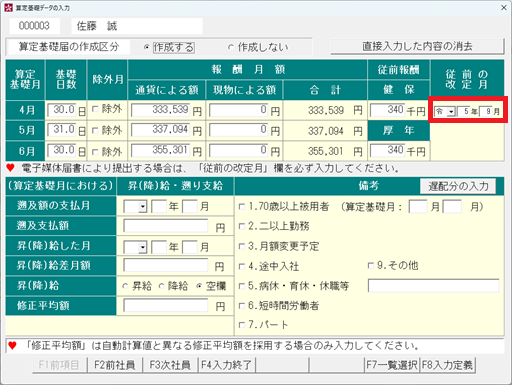Click F3次社員 button

(x=170, y=365)
